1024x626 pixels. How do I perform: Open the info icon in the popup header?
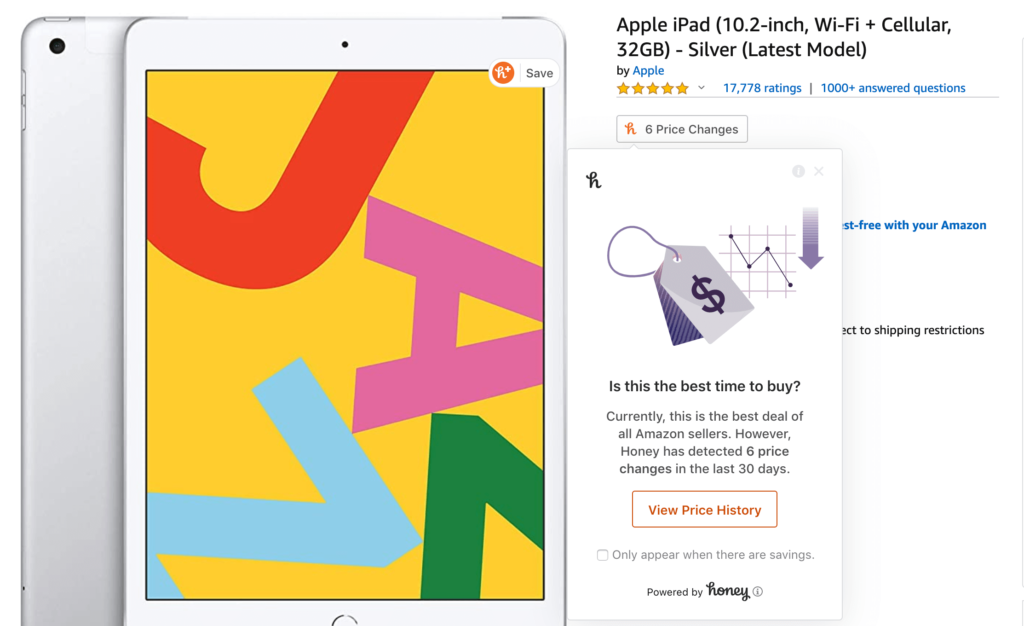[798, 171]
